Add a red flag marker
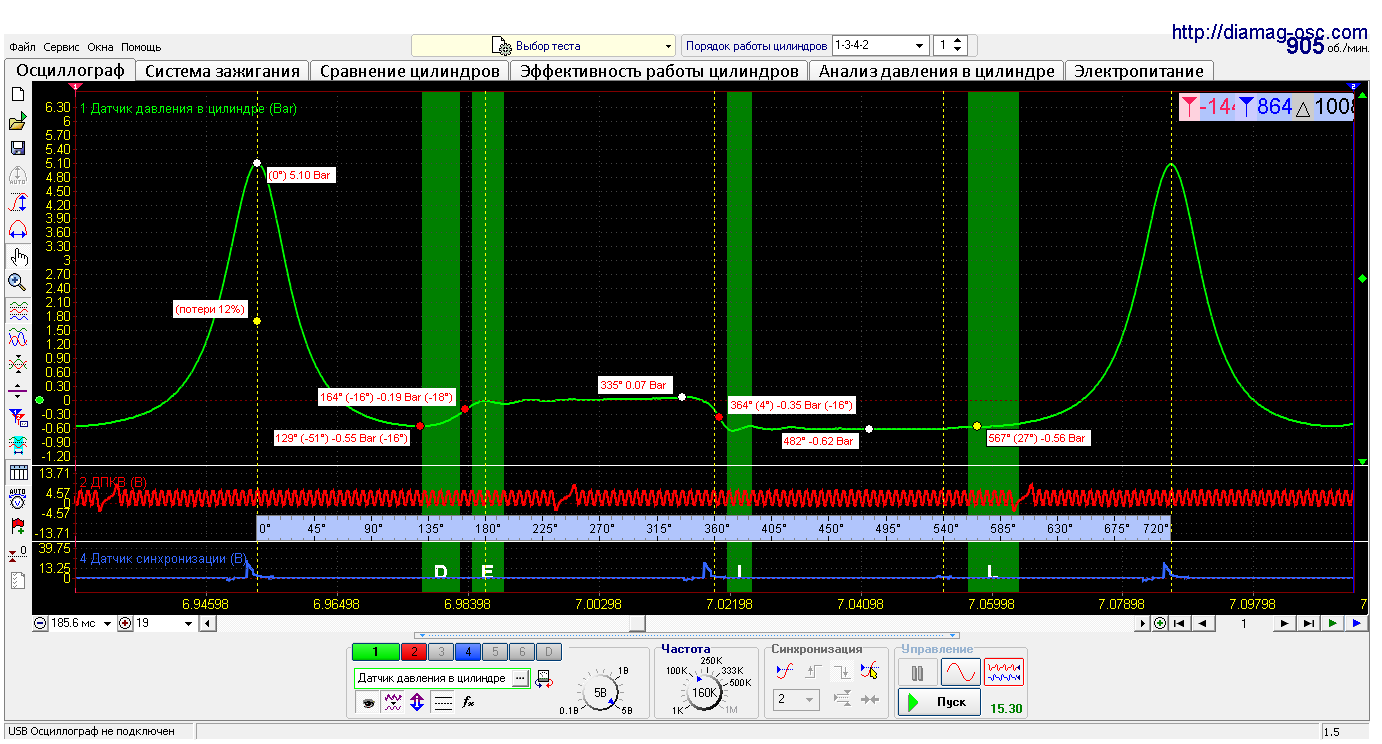The image size is (1382, 744). click(17, 524)
